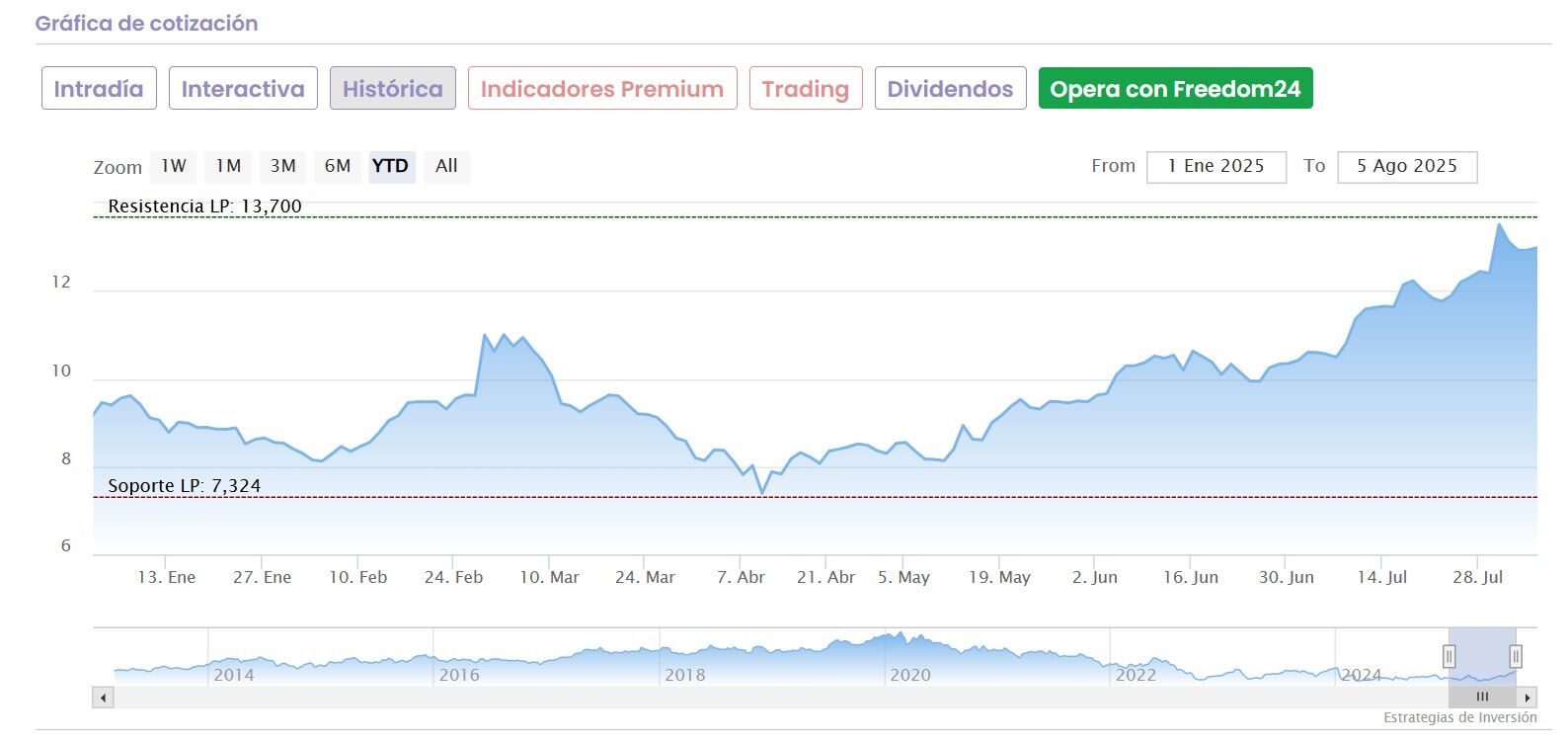Open the Histórica chart tab

click(392, 89)
